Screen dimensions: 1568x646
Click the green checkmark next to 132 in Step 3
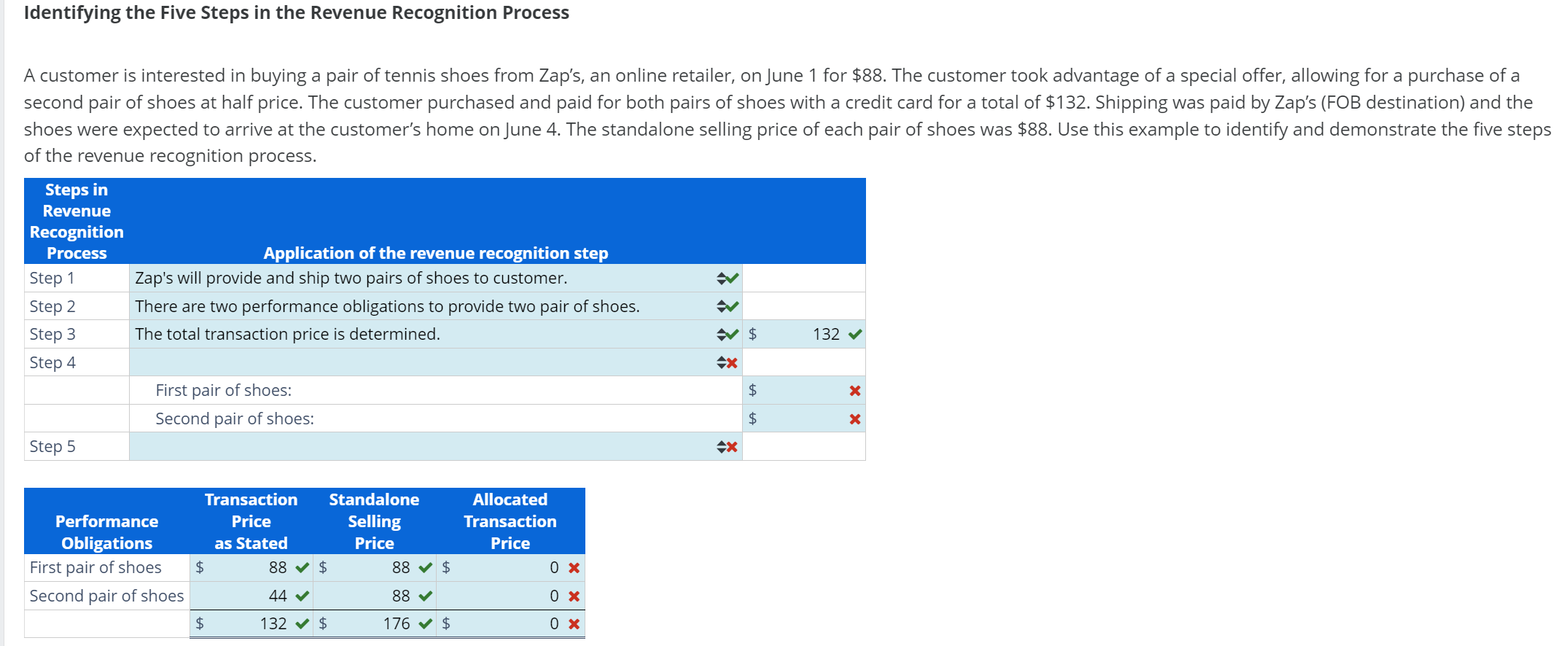tap(856, 335)
